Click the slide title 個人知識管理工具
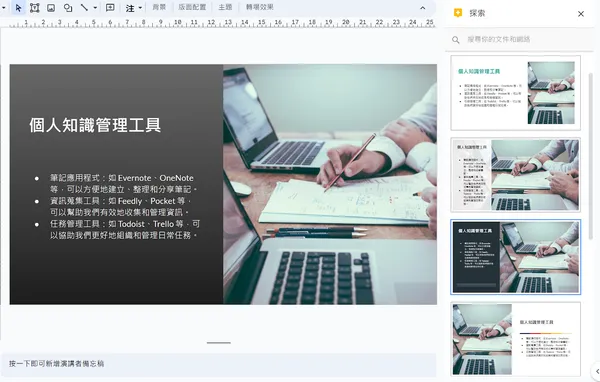 tap(95, 125)
